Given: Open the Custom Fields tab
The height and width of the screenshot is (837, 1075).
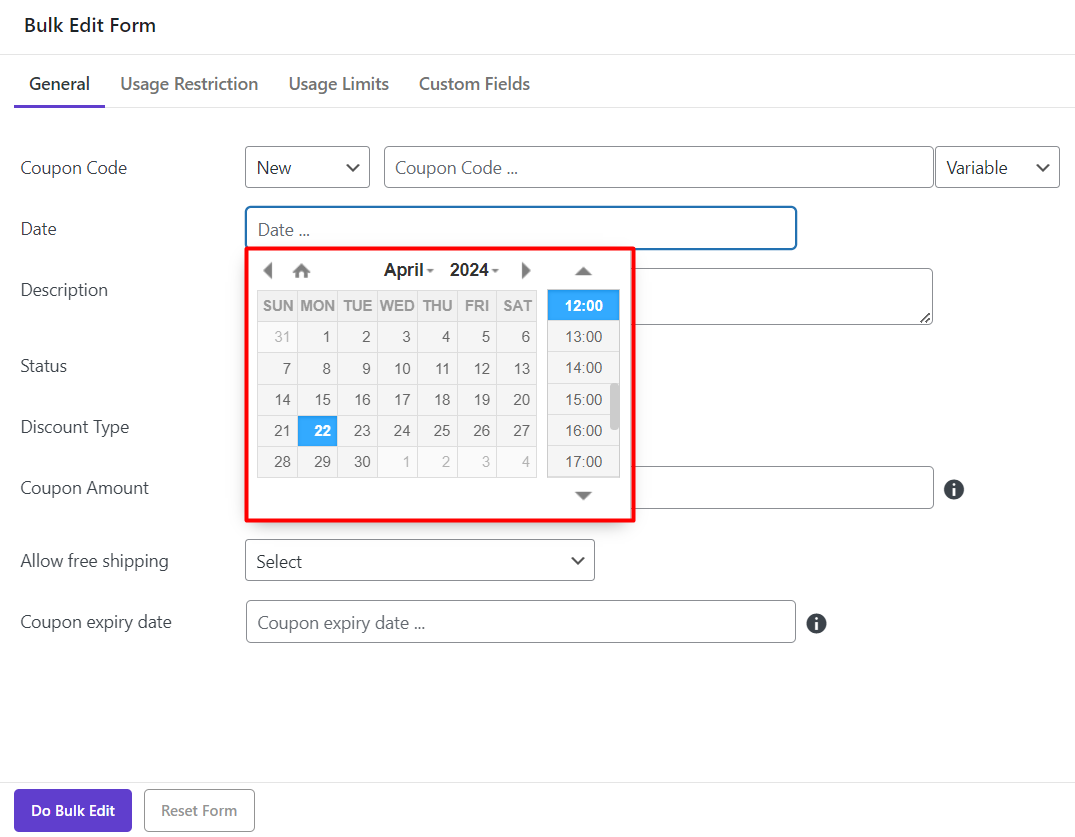Looking at the screenshot, I should pos(474,84).
